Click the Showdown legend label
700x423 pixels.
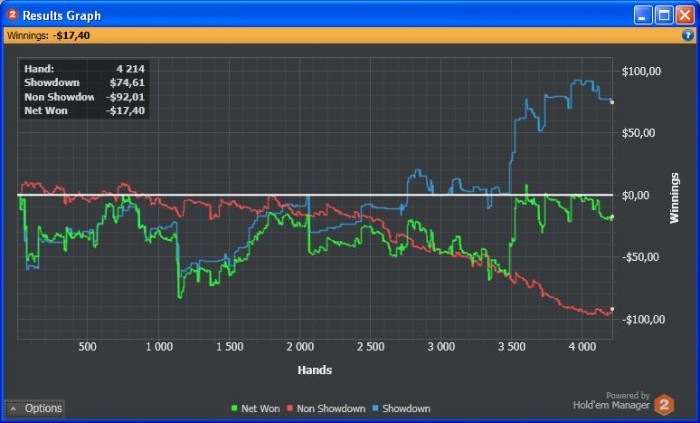[406, 408]
